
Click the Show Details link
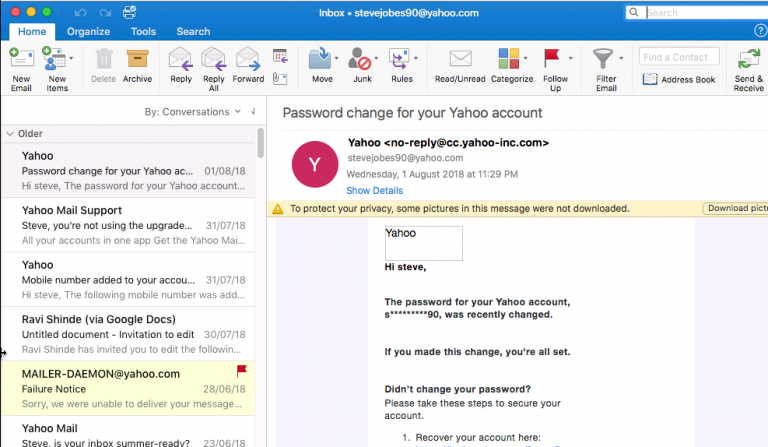click(x=374, y=190)
